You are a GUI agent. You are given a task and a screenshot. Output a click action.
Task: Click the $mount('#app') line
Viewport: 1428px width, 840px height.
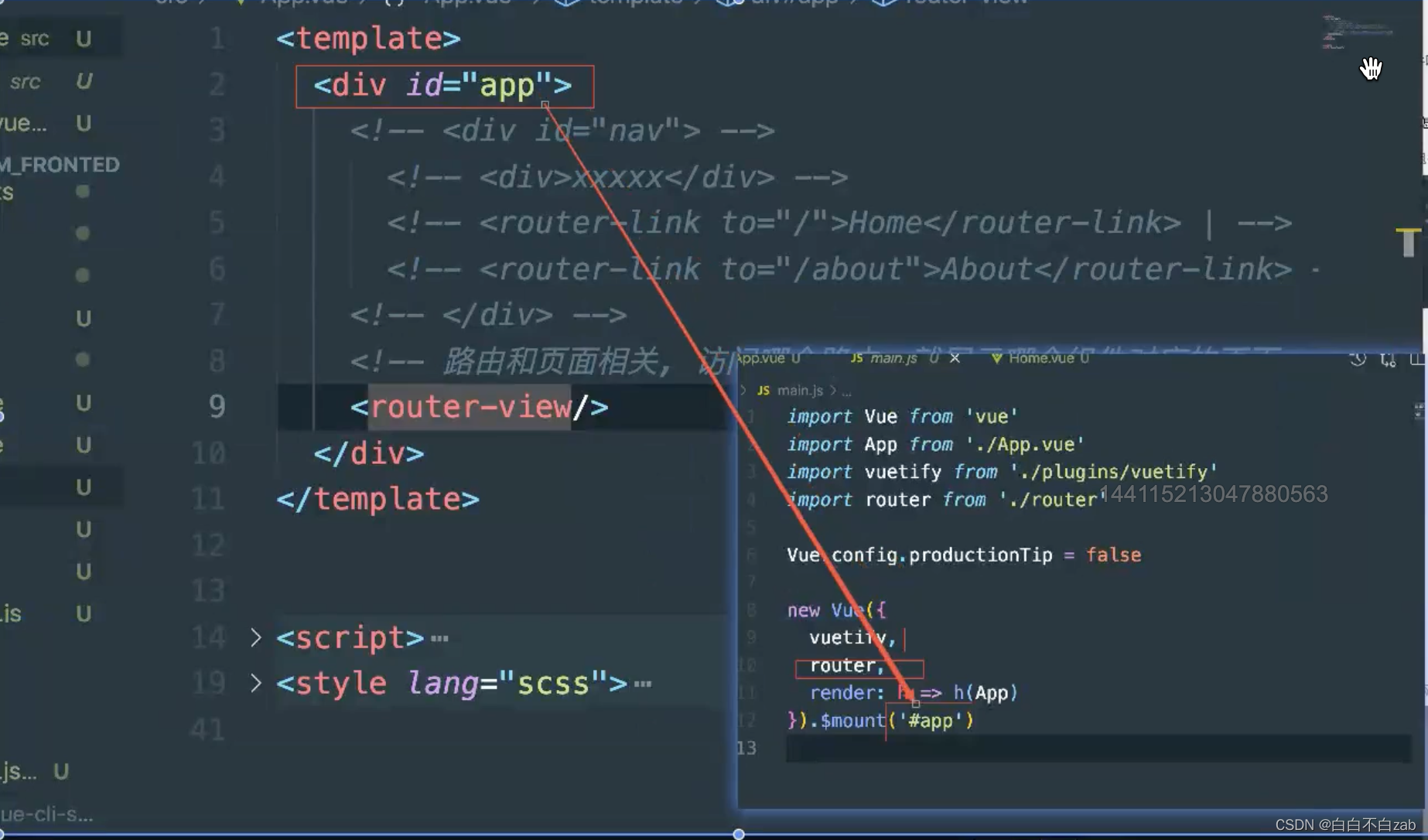coord(880,721)
